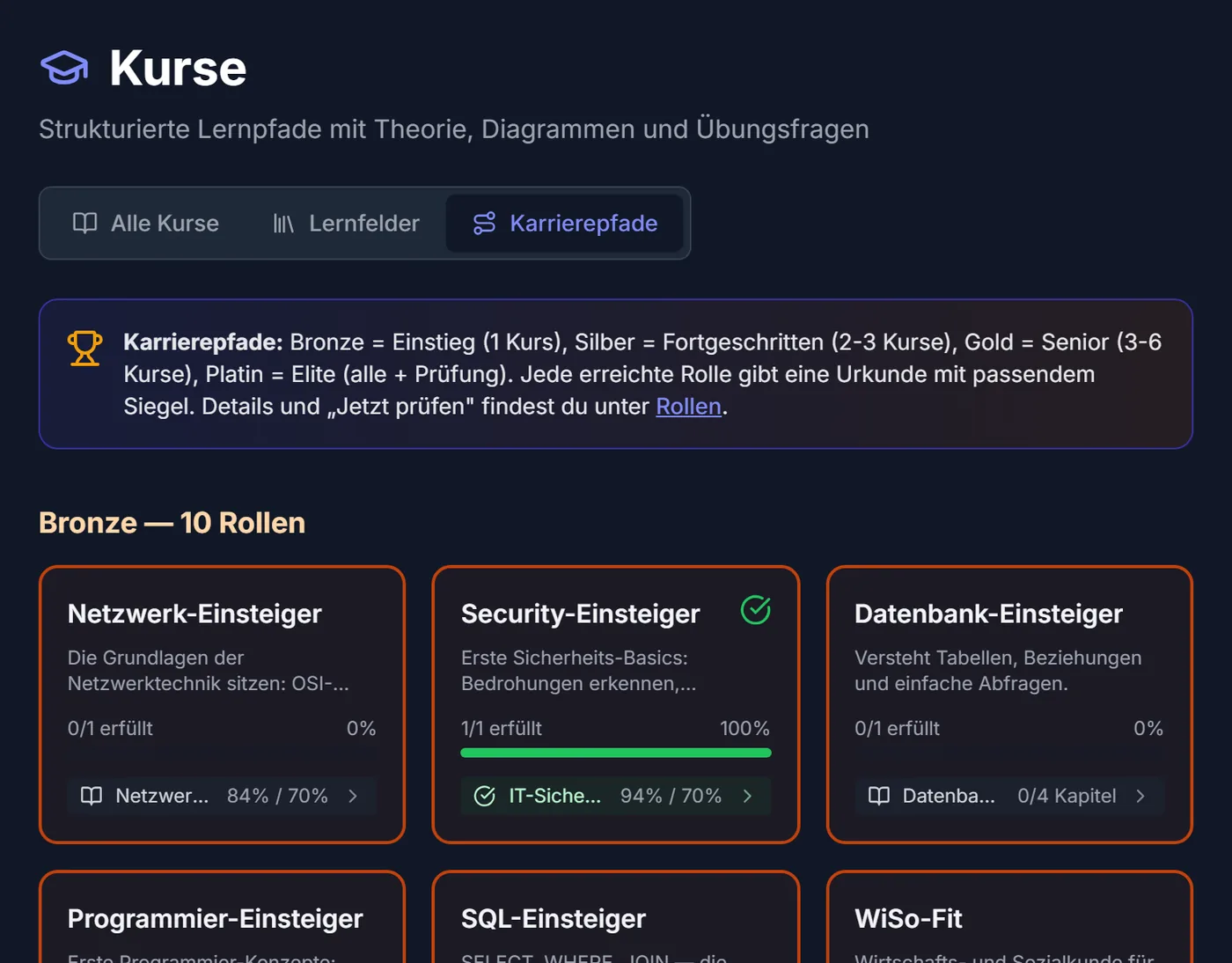Click the 0/1 erfüllt text on Datenbank-Einsteiger card

pyautogui.click(x=897, y=729)
